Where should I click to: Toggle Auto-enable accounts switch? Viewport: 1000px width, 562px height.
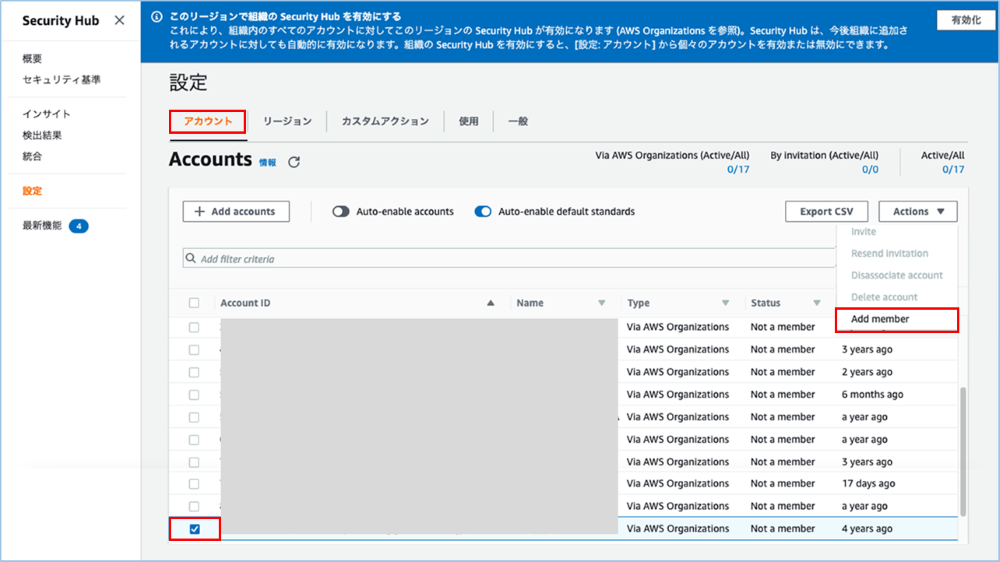coord(341,212)
